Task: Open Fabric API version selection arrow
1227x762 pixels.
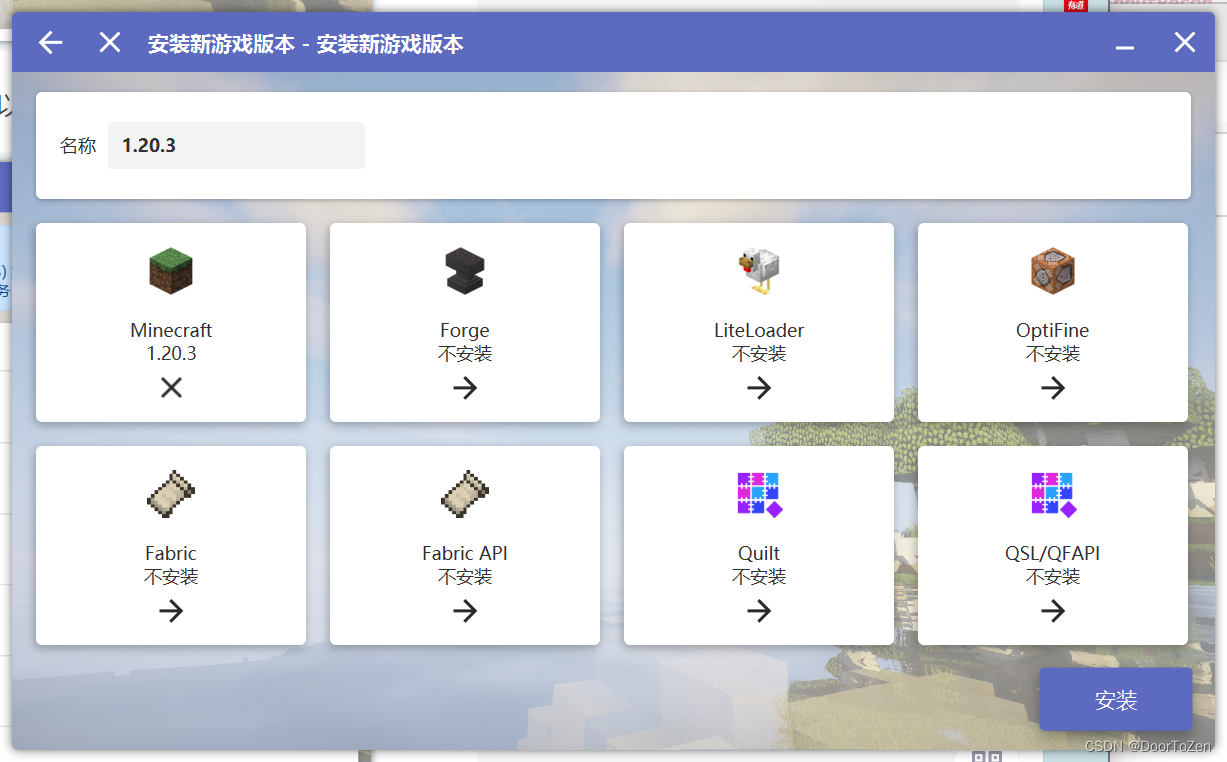Action: coord(465,611)
